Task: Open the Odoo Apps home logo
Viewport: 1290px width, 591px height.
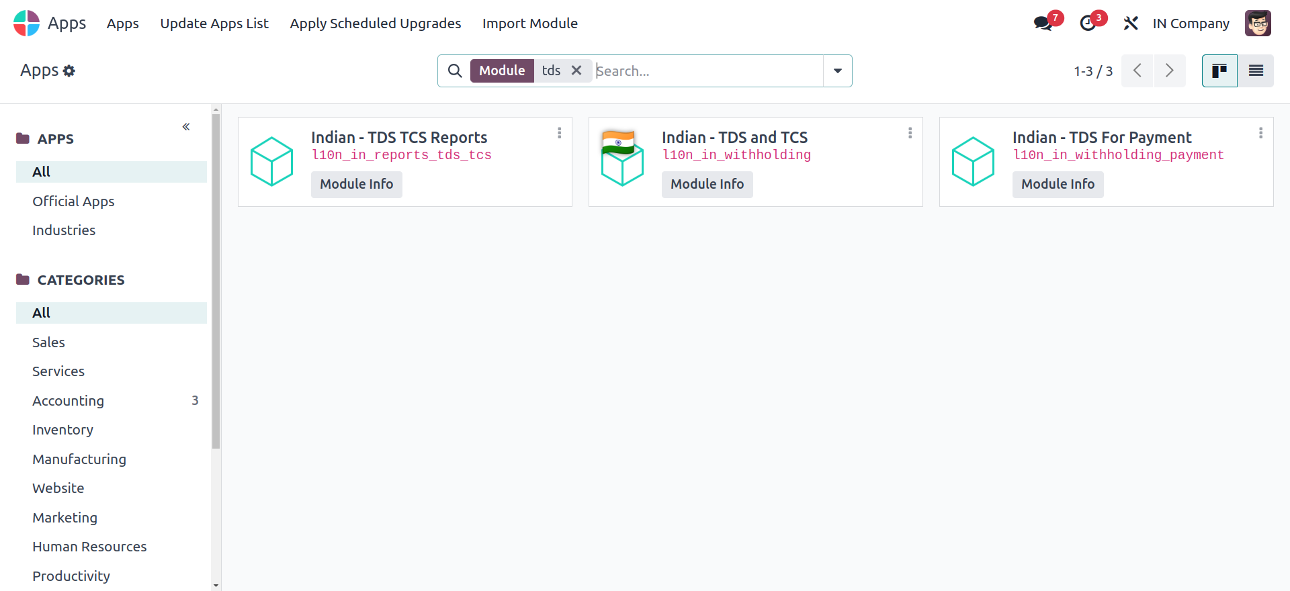Action: [x=27, y=23]
